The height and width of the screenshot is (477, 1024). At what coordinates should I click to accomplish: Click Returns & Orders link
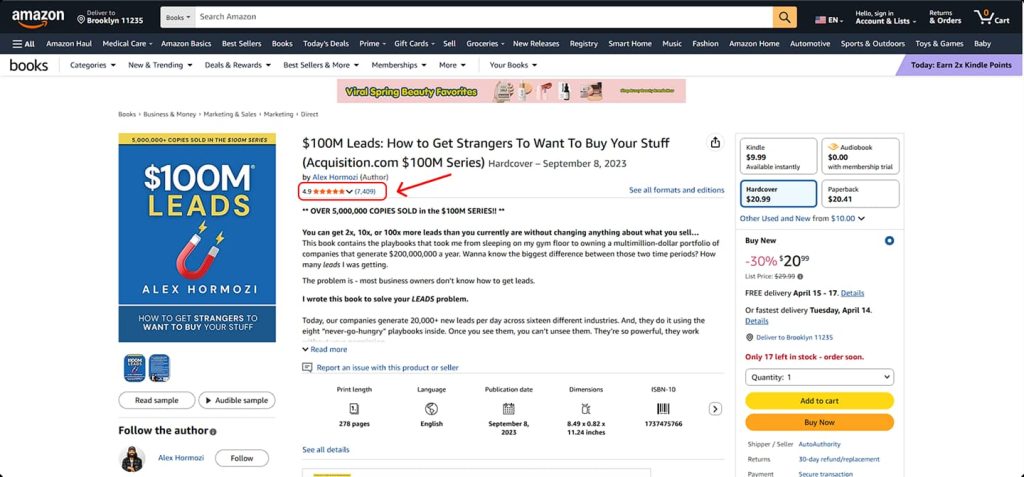click(x=945, y=18)
